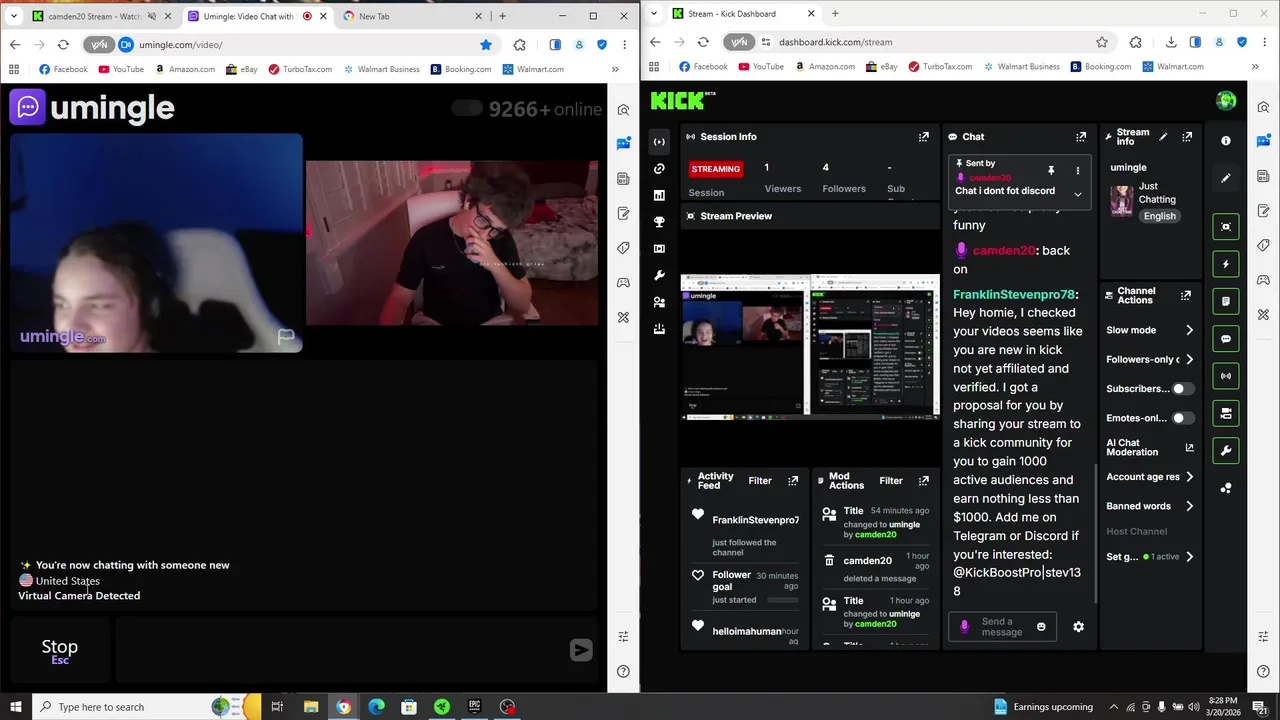Open the Kick sidebar video clips icon
This screenshot has width=1280, height=720.
659,248
